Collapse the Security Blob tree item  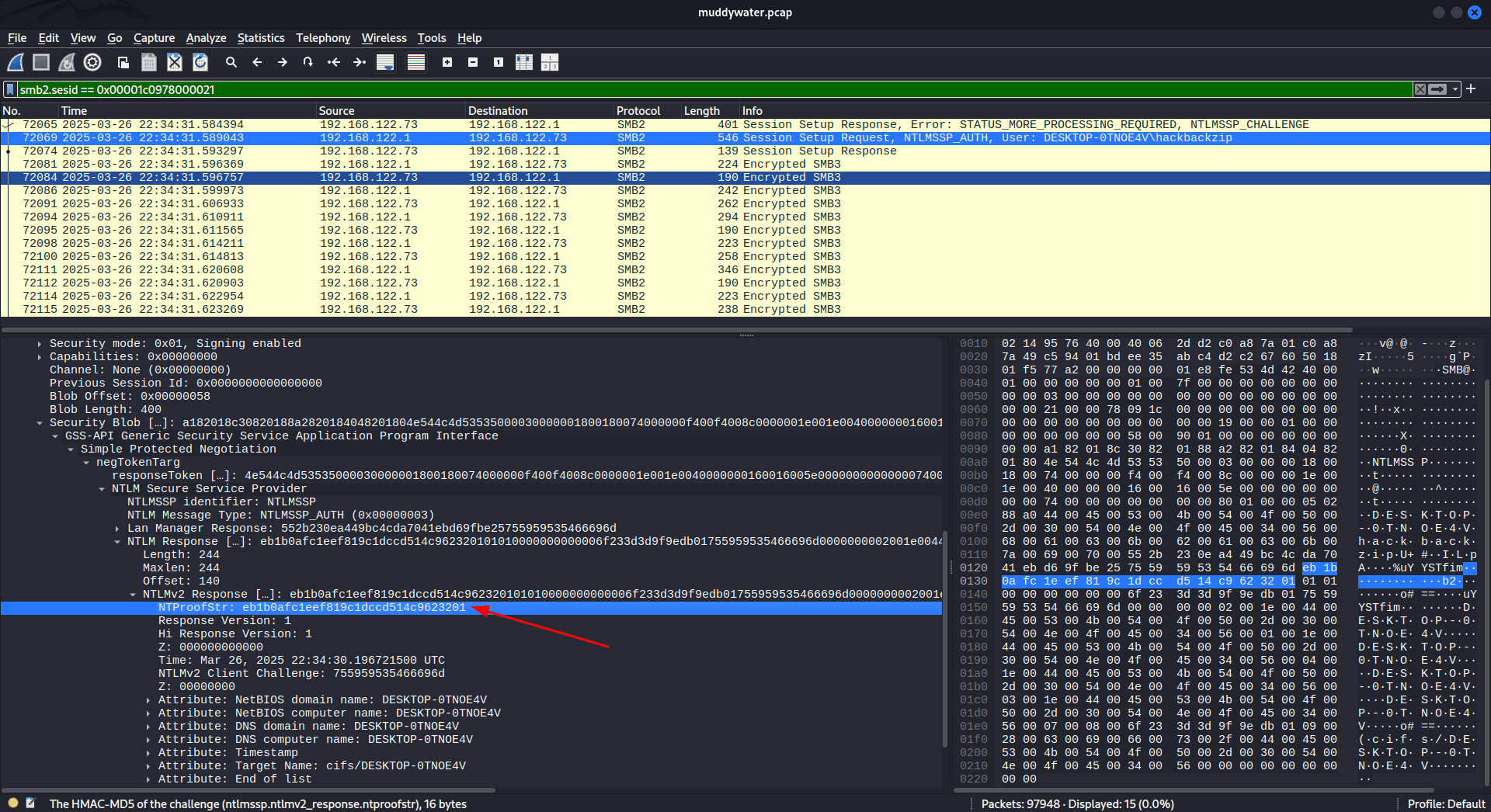40,422
